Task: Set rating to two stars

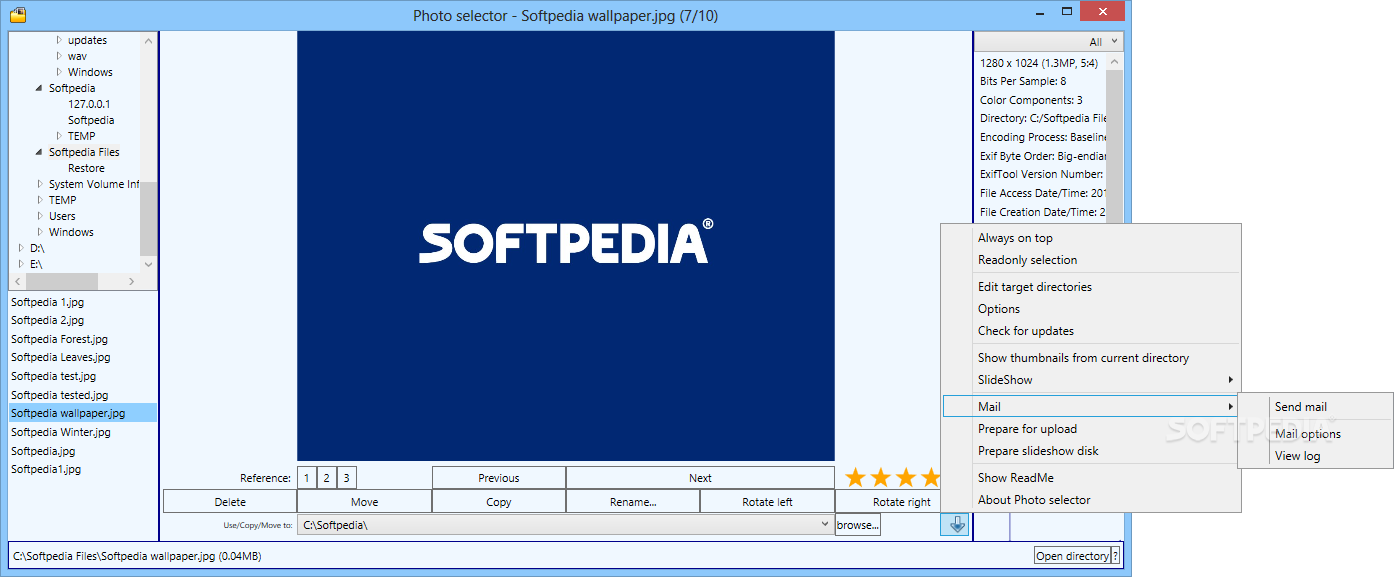Action: 881,478
